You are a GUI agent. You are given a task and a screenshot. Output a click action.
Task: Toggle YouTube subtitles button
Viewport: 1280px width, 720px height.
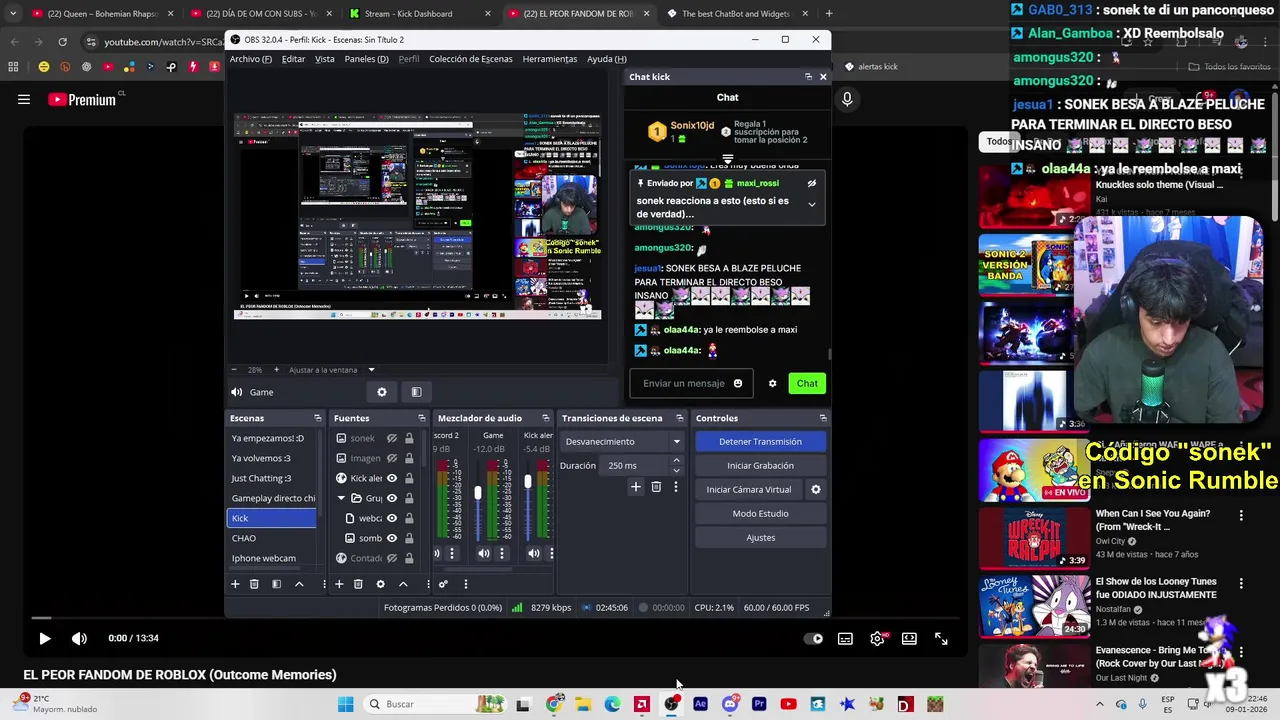845,638
